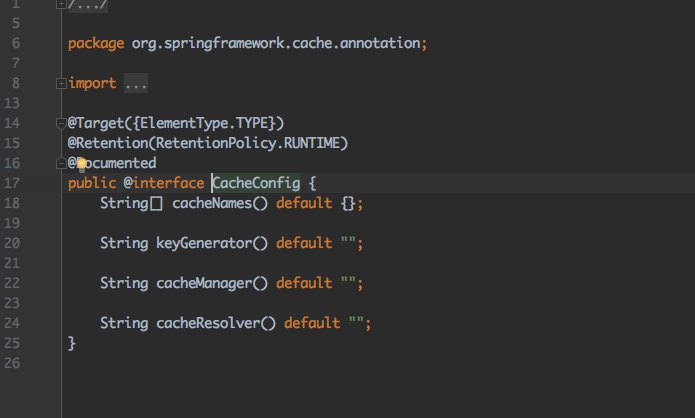Click line number 20 in the gutter
The height and width of the screenshot is (418, 695).
13,243
